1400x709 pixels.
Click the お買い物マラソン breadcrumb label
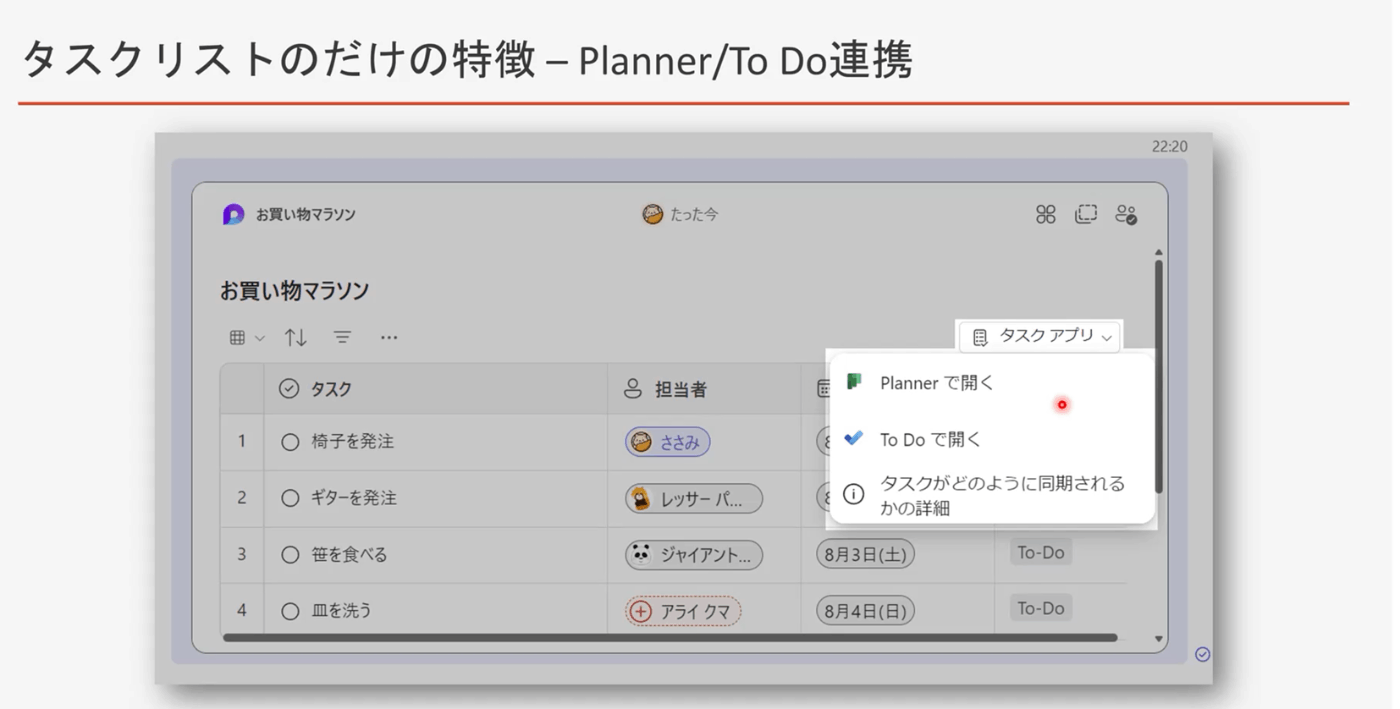[305, 214]
